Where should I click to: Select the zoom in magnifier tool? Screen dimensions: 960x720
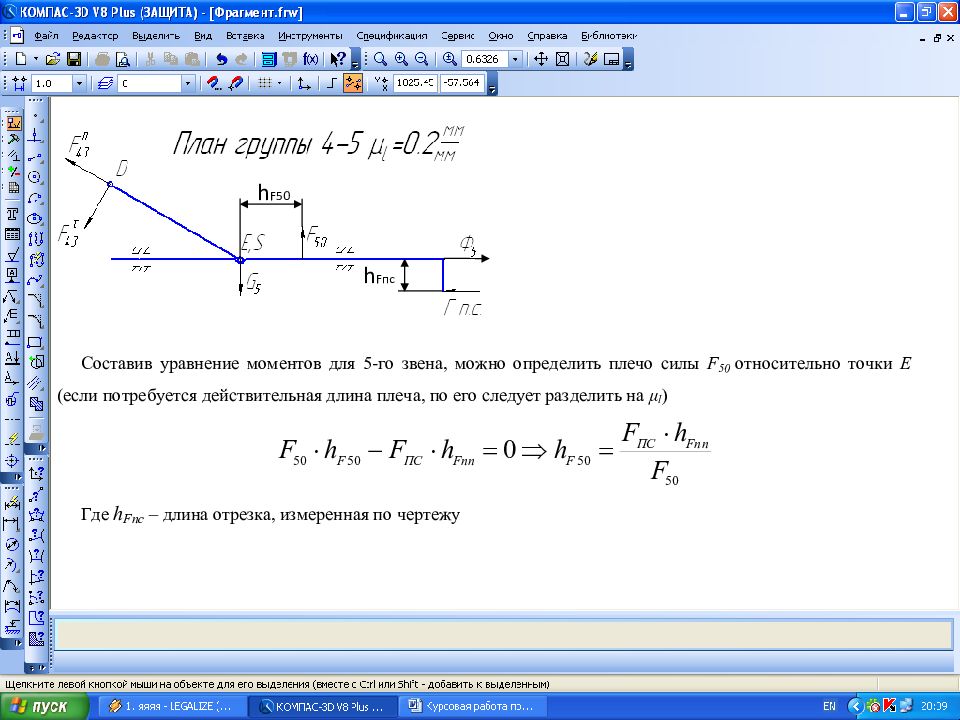coord(401,59)
